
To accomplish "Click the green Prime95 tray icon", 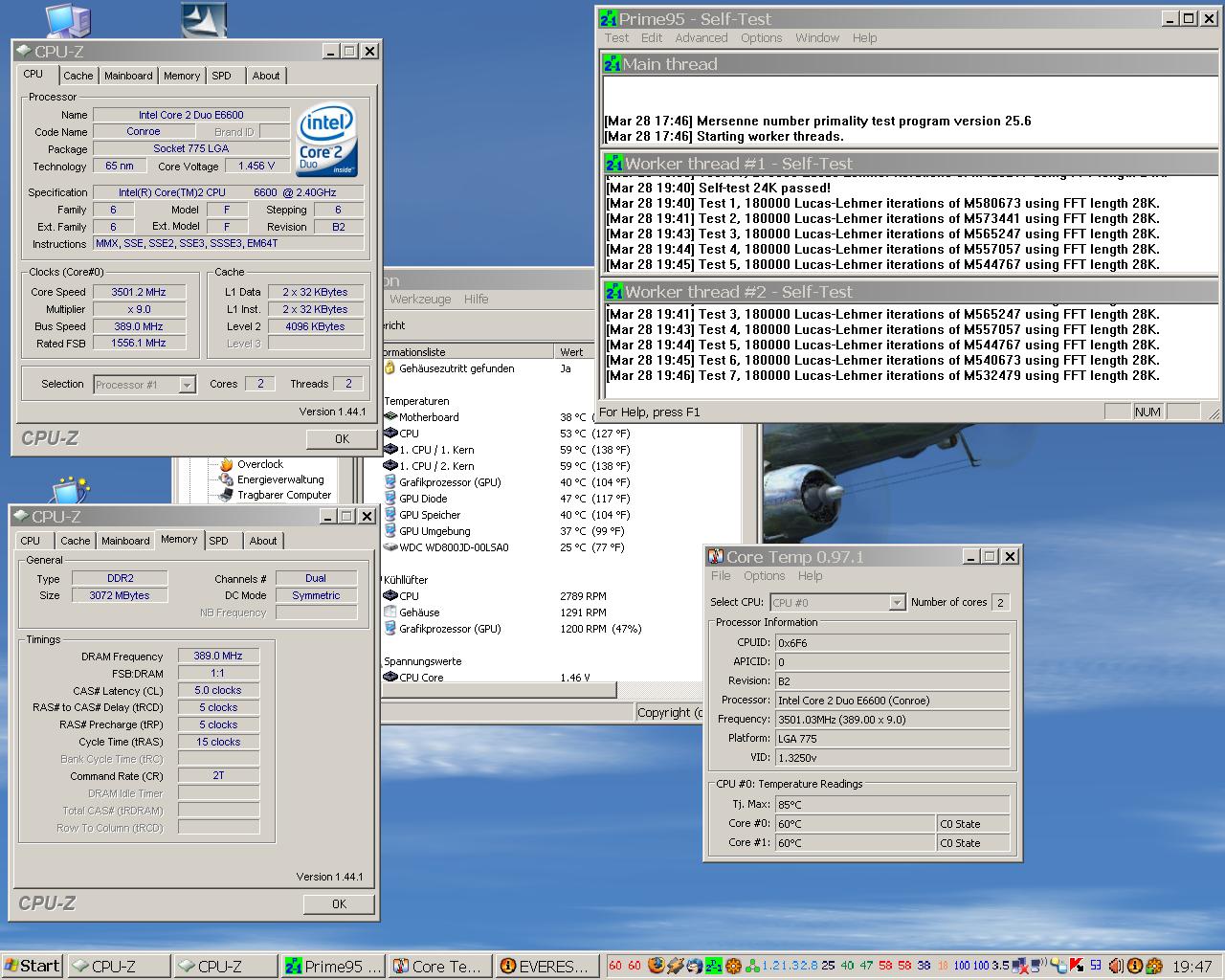I will click(x=714, y=966).
